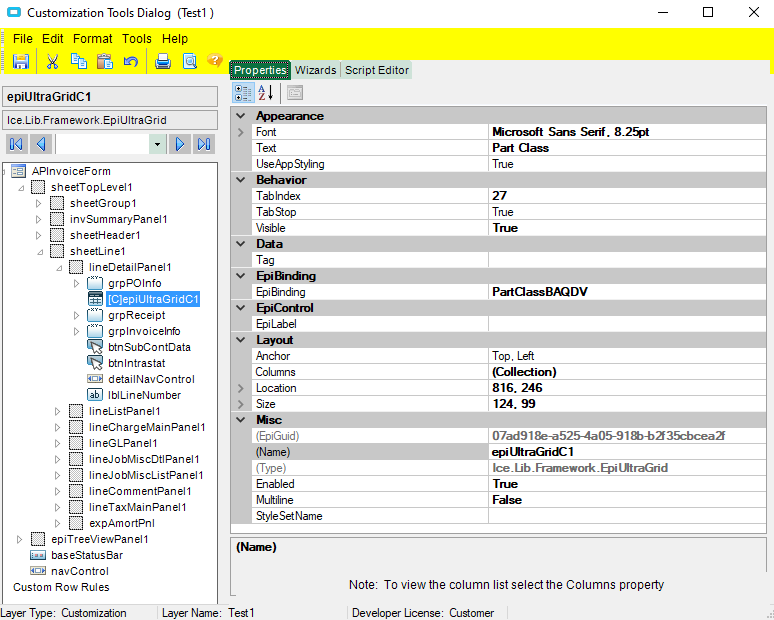The width and height of the screenshot is (774, 620).
Task: Go to next control navigation button
Action: (x=180, y=144)
